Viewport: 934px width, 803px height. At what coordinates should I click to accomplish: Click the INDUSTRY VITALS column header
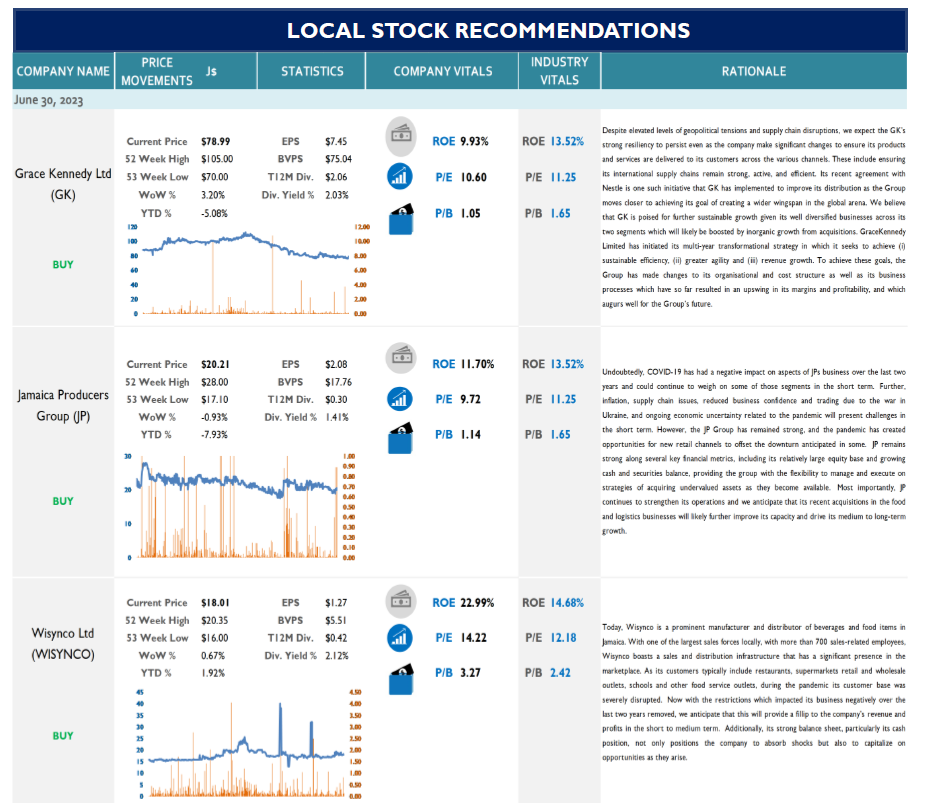point(559,71)
